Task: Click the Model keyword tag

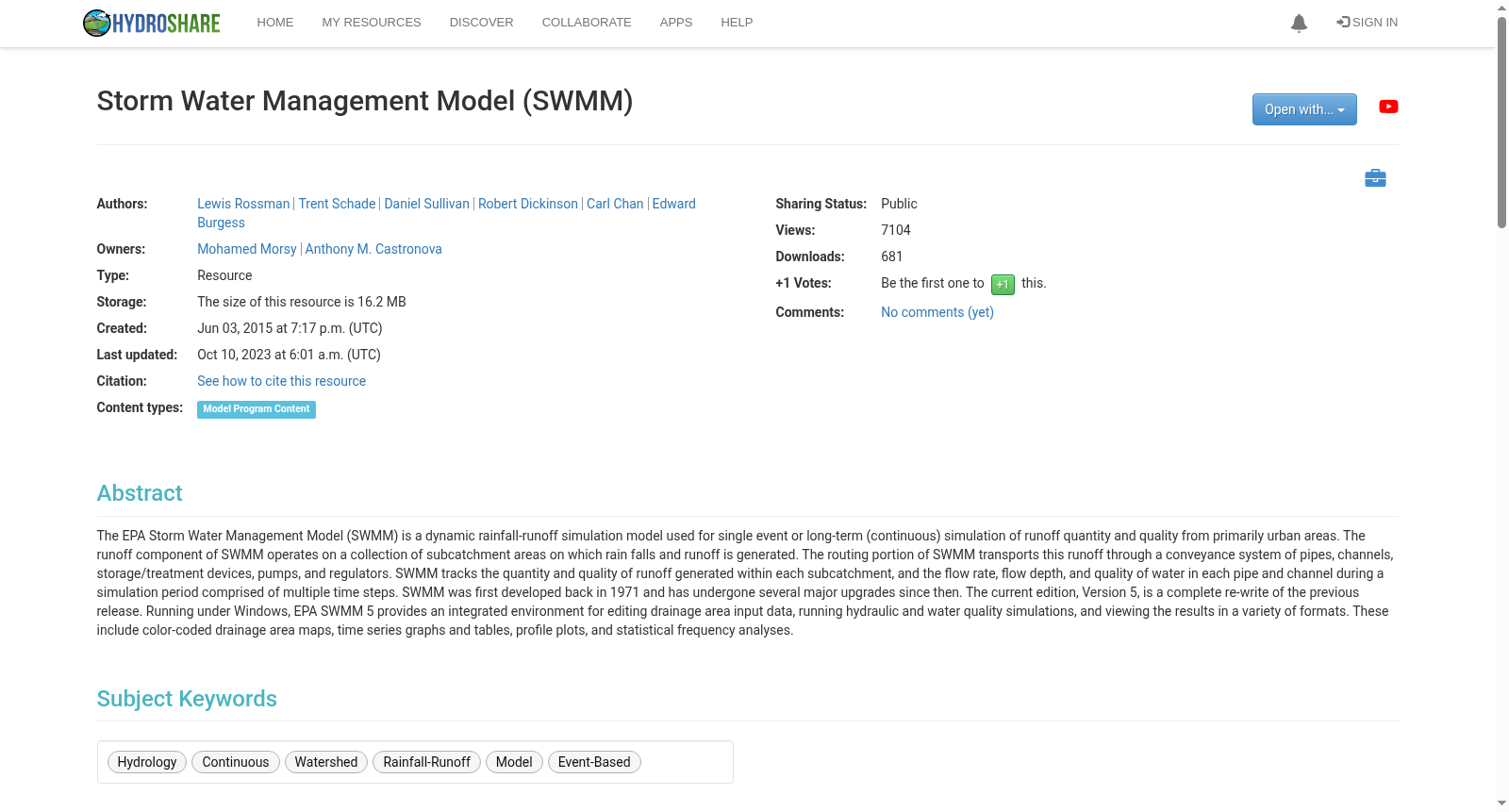Action: [x=514, y=762]
